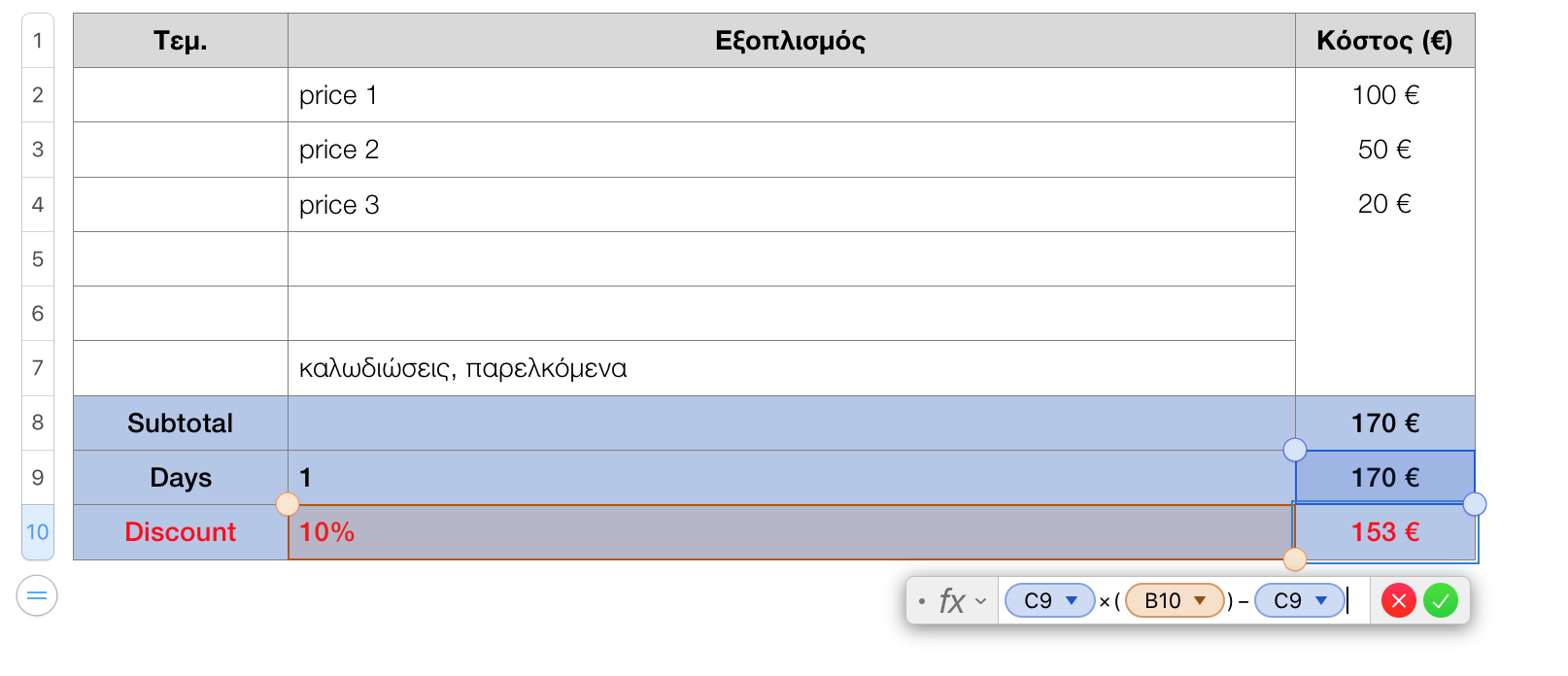
Task: Select row 1 header
Action: click(38, 41)
